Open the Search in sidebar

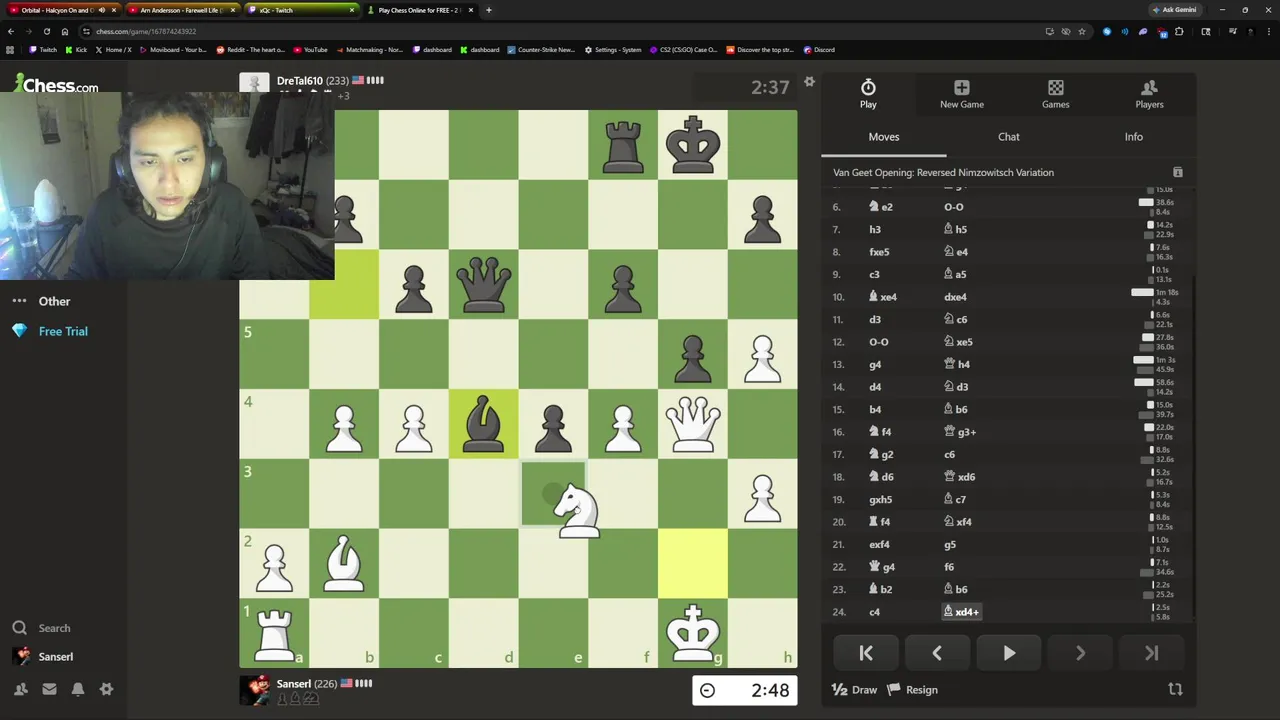click(42, 628)
